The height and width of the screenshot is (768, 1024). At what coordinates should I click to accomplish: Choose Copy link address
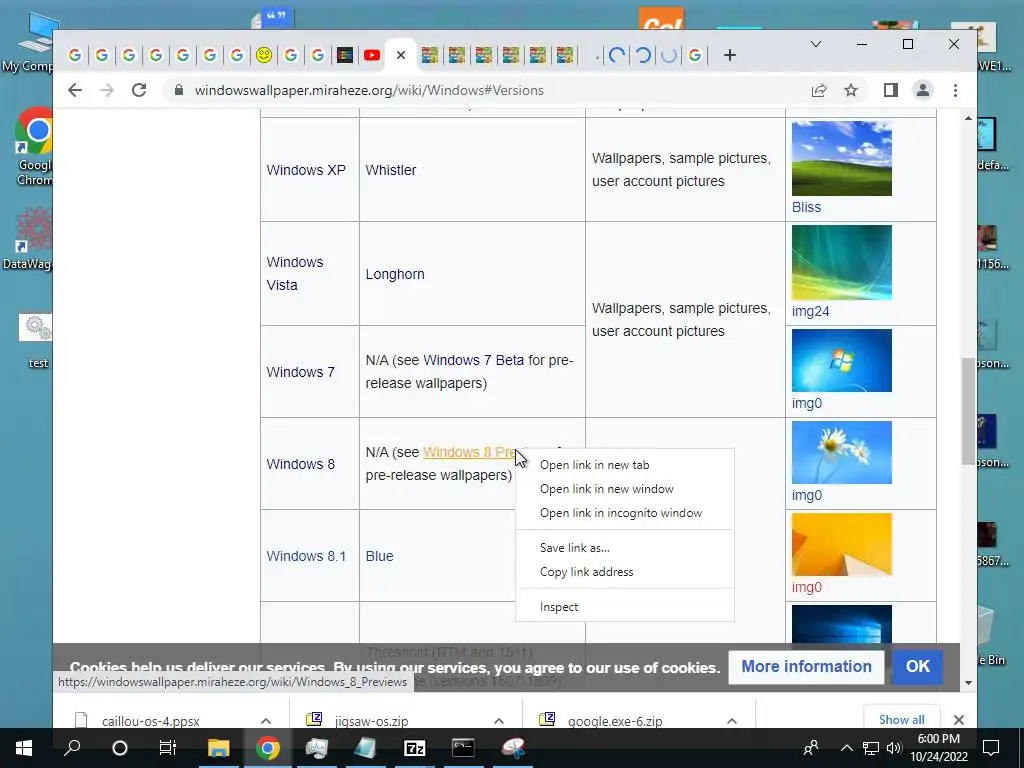click(625, 572)
